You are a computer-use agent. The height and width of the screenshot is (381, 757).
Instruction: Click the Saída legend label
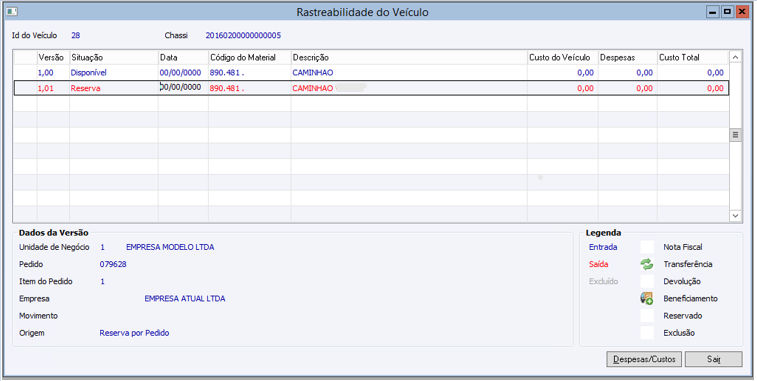[x=599, y=264]
